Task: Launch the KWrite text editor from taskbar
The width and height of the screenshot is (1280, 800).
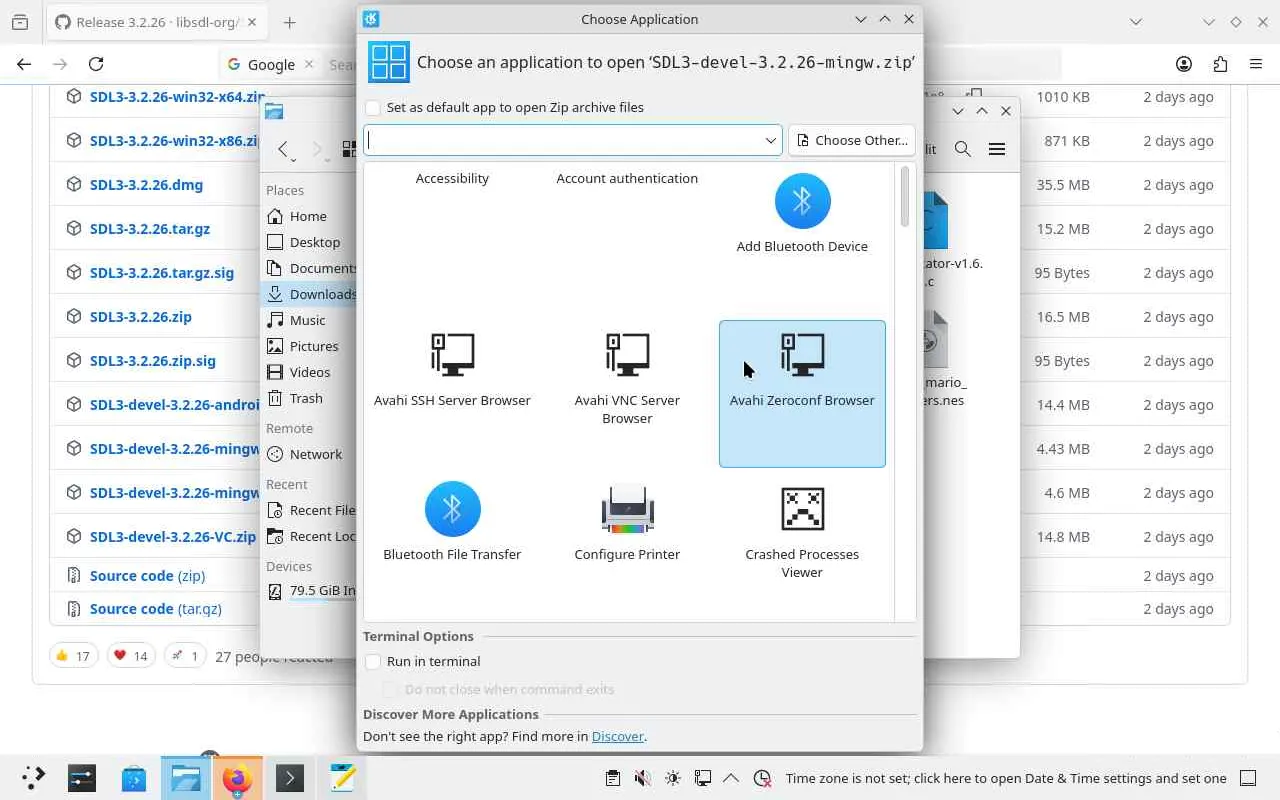Action: 342,778
